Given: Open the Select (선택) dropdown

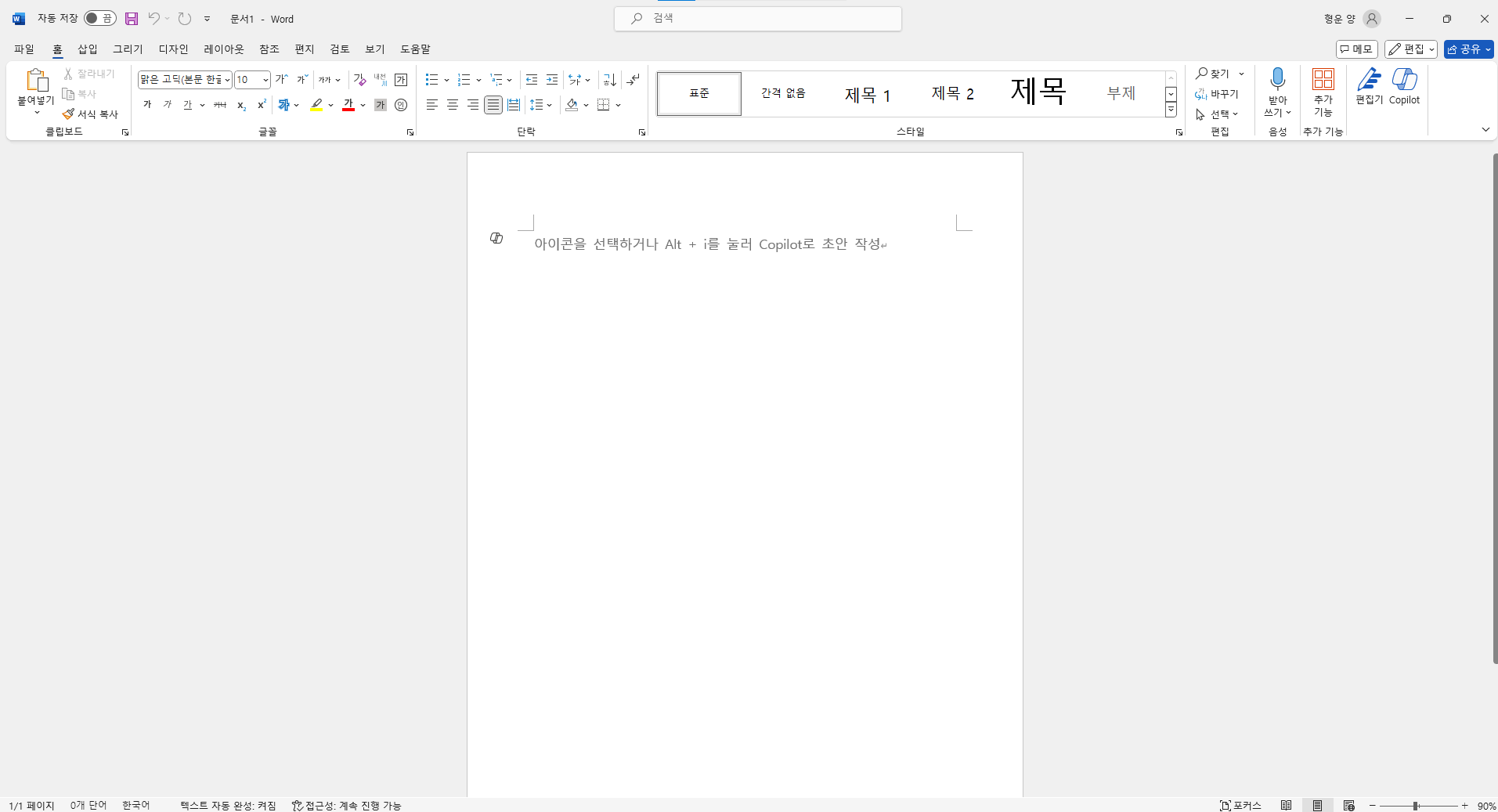Looking at the screenshot, I should click(x=1218, y=114).
